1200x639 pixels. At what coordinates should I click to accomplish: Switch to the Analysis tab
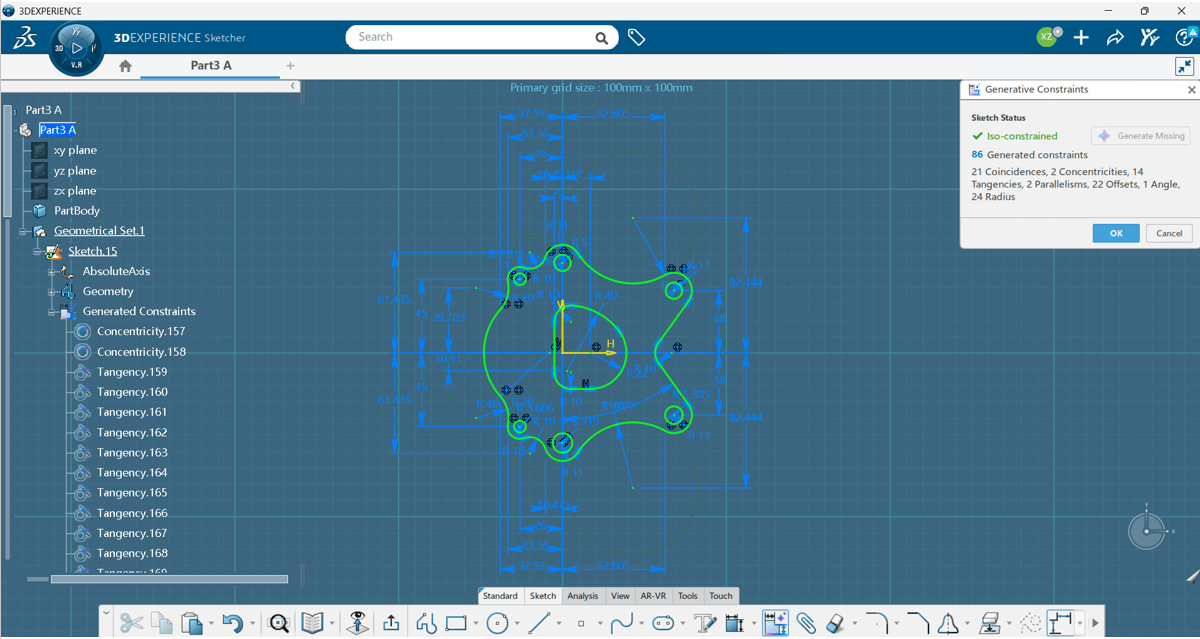pos(583,595)
